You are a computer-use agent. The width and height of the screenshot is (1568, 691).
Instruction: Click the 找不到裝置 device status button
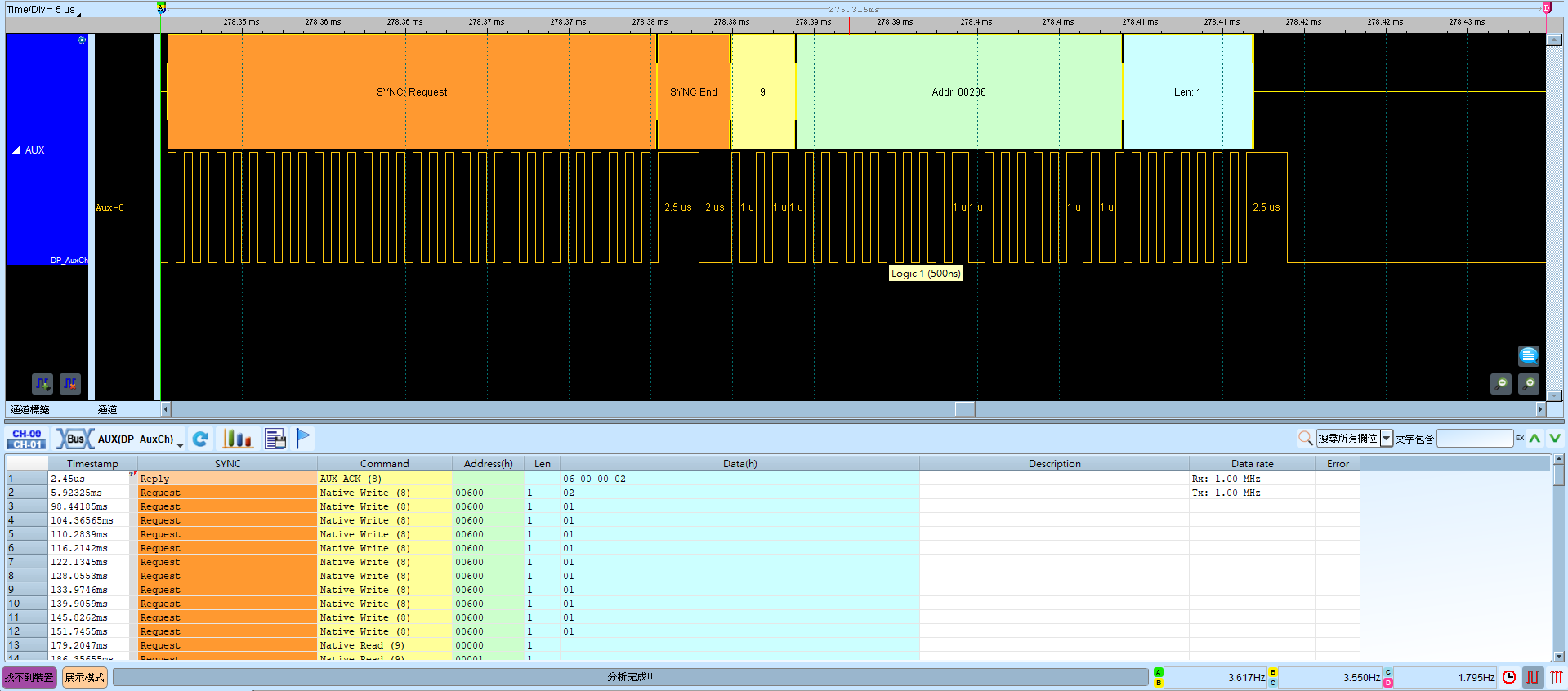coord(29,677)
